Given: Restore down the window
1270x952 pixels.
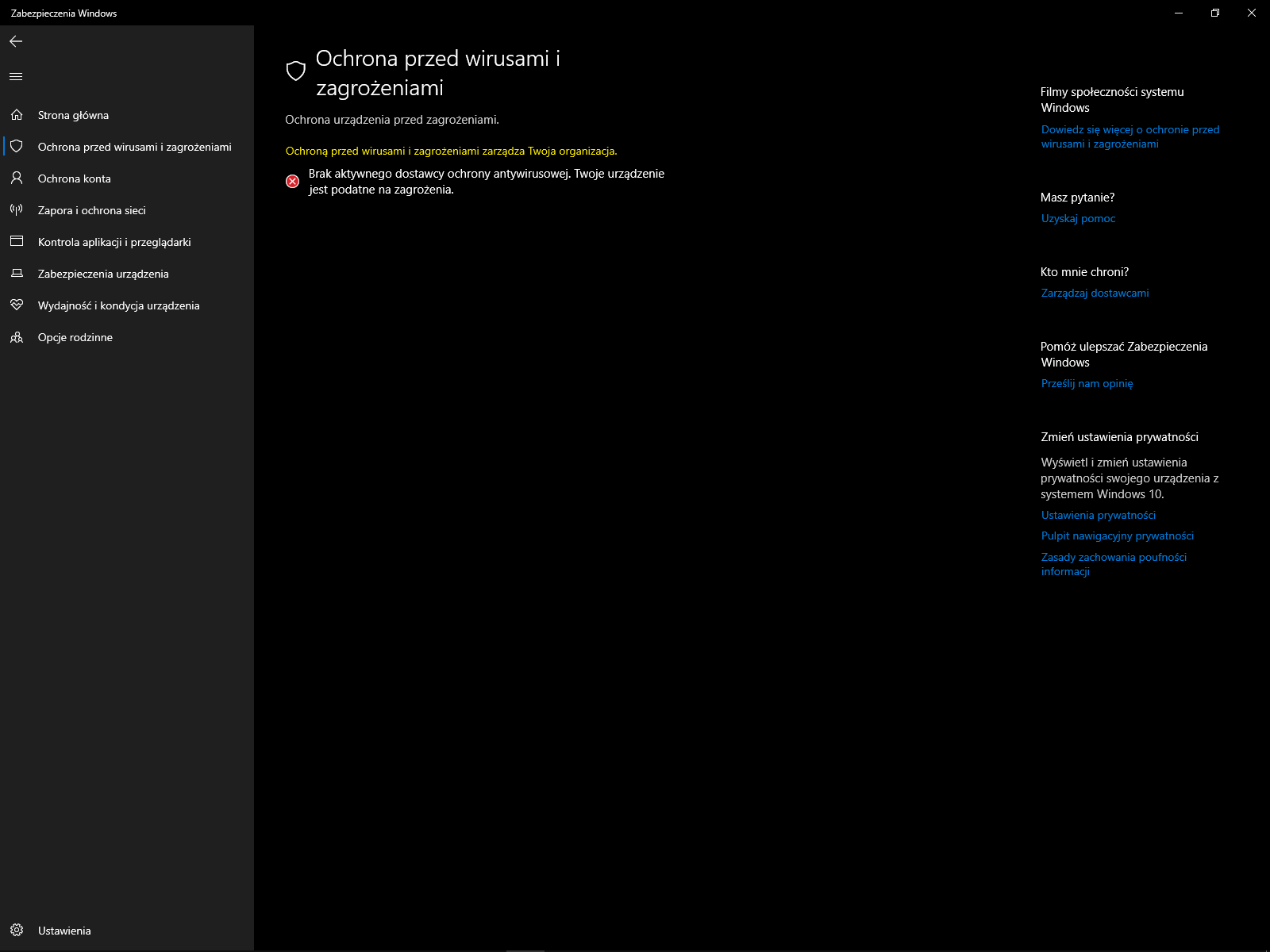Looking at the screenshot, I should click(x=1215, y=13).
